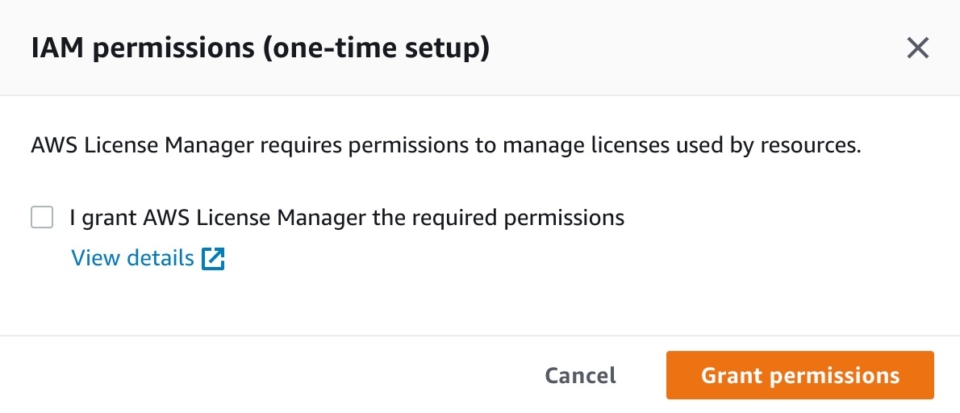Select Cancel in the dialog footer

tap(580, 375)
